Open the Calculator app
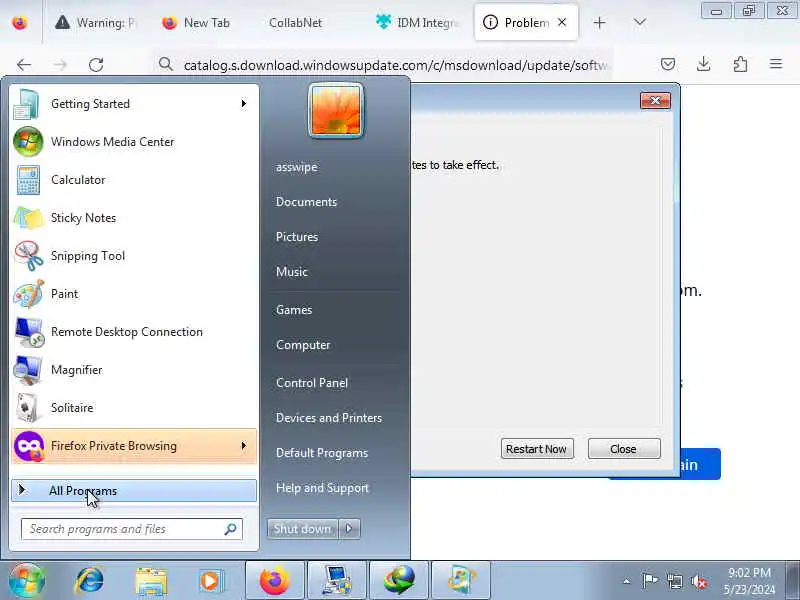 click(134, 180)
